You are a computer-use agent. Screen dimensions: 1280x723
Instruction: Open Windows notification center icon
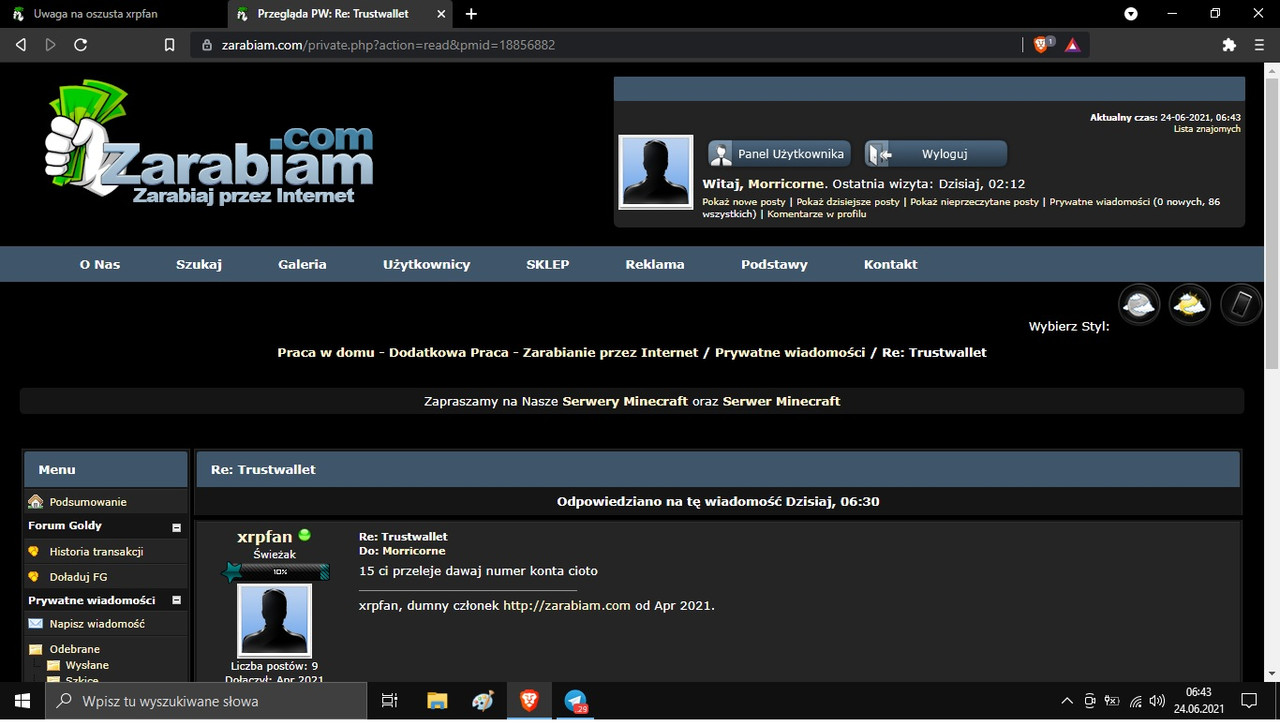pyautogui.click(x=1249, y=701)
